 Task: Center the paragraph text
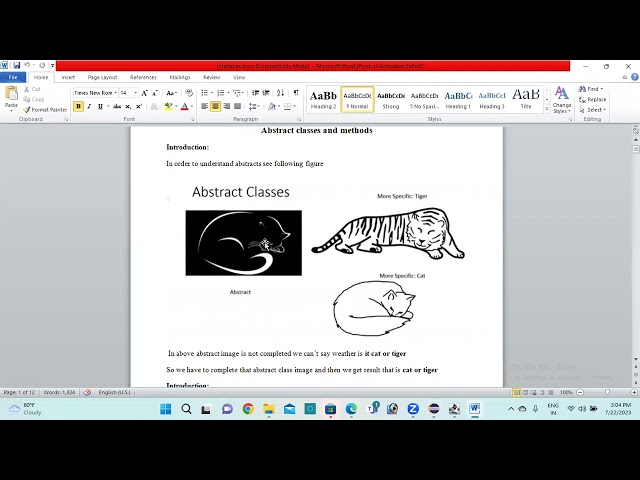point(216,107)
